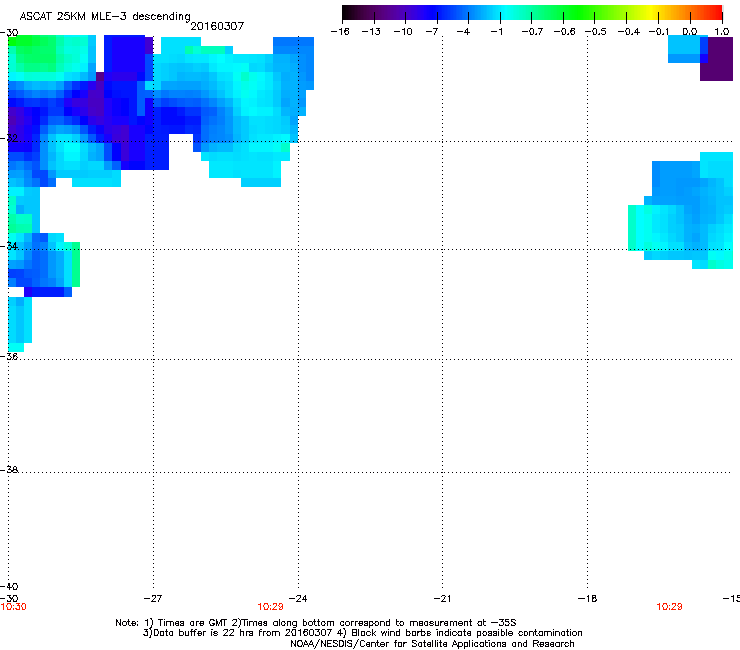Click the blue-cyan data patch crossing -34 on the right
The image size is (740, 650).
click(681, 211)
